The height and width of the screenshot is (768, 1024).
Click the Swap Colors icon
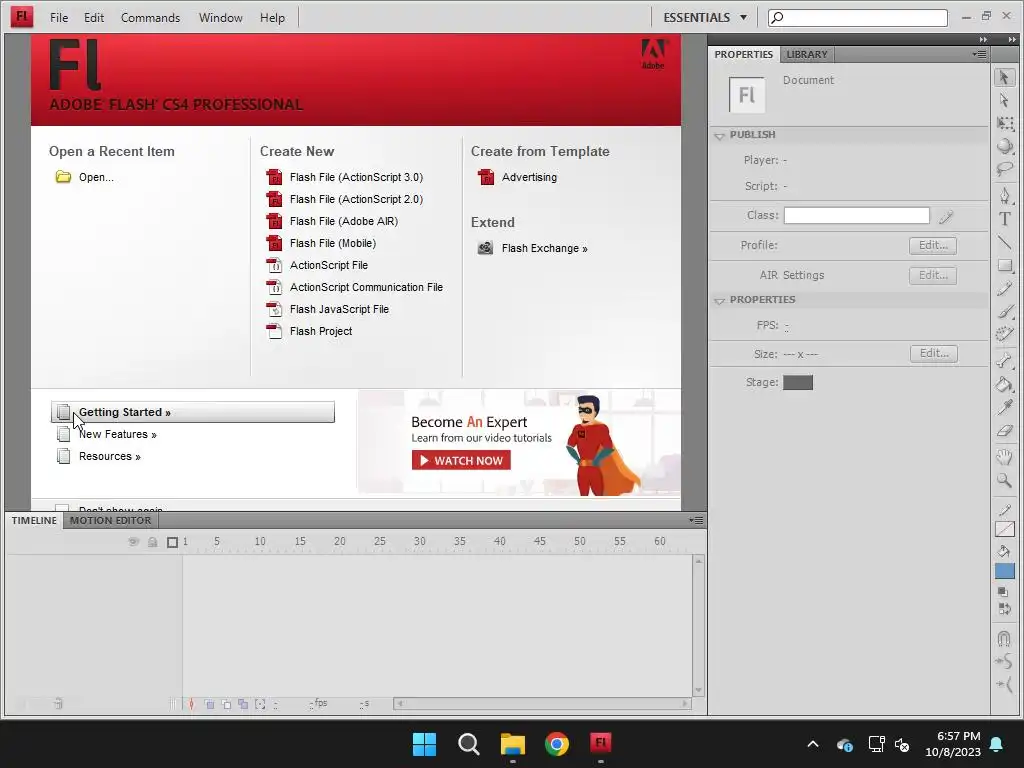click(x=1004, y=609)
